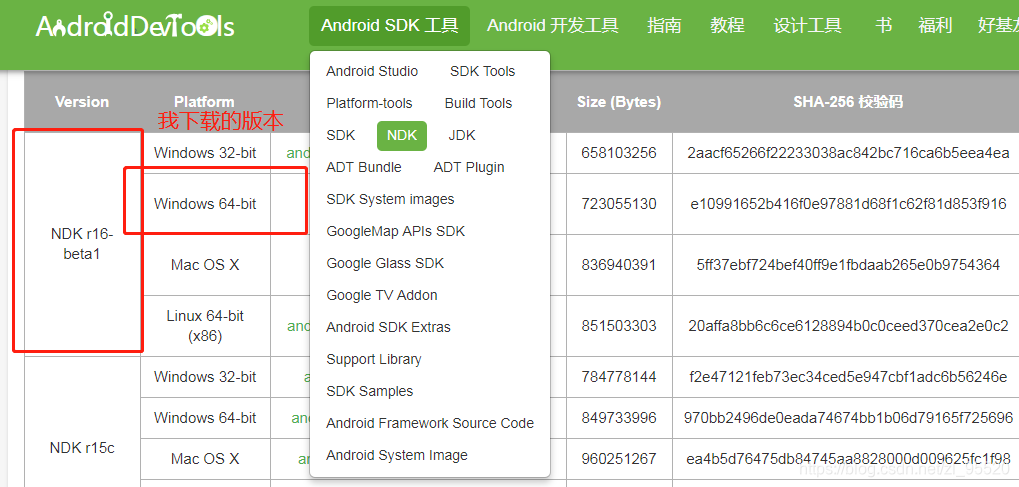
Task: Open the 福利 menu
Action: [935, 26]
